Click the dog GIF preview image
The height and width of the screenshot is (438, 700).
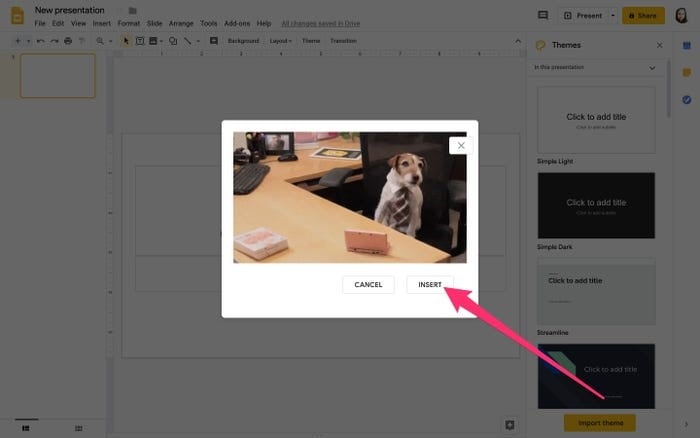click(x=350, y=197)
